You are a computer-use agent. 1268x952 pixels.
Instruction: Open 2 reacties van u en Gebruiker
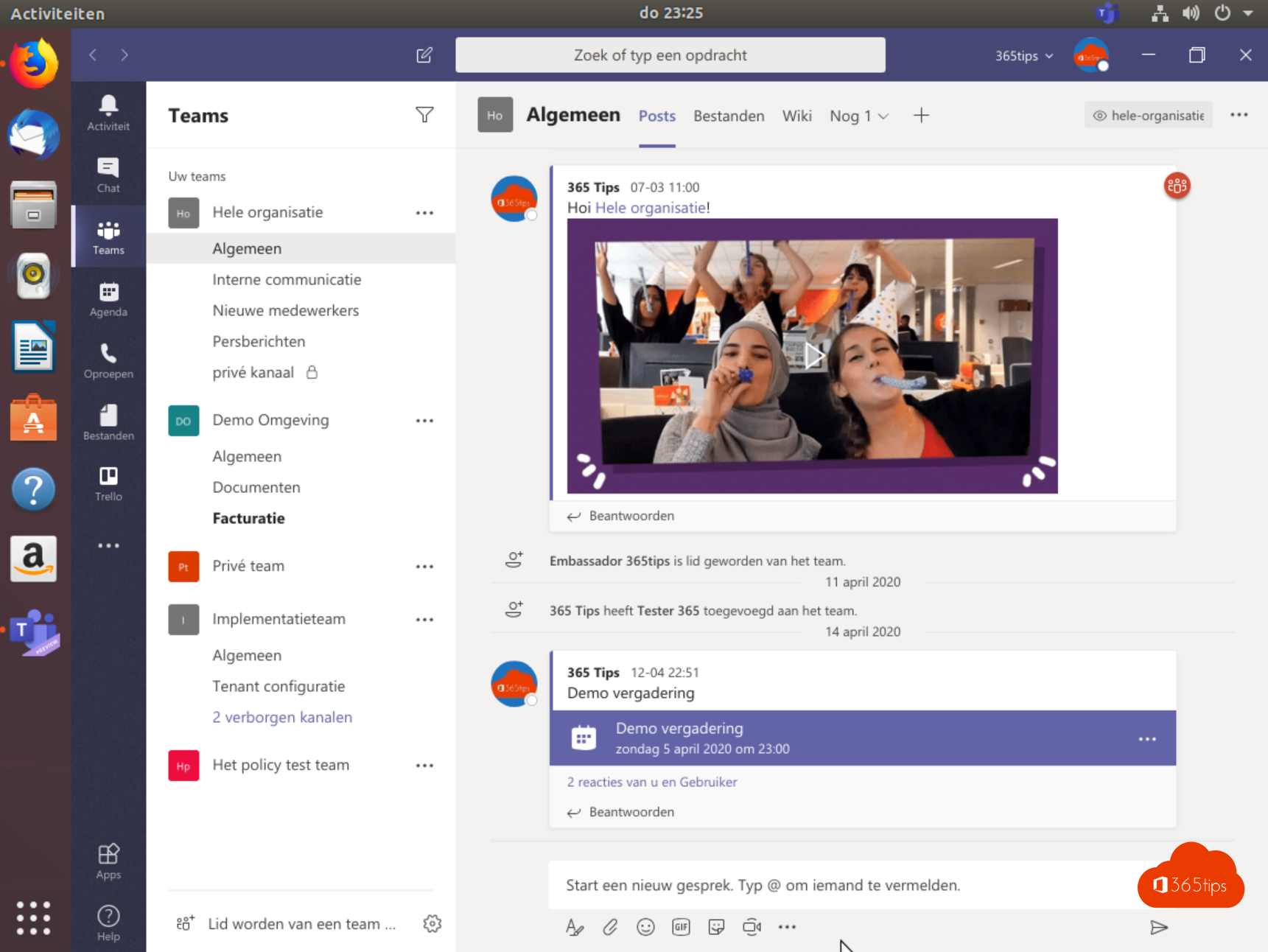coord(652,782)
